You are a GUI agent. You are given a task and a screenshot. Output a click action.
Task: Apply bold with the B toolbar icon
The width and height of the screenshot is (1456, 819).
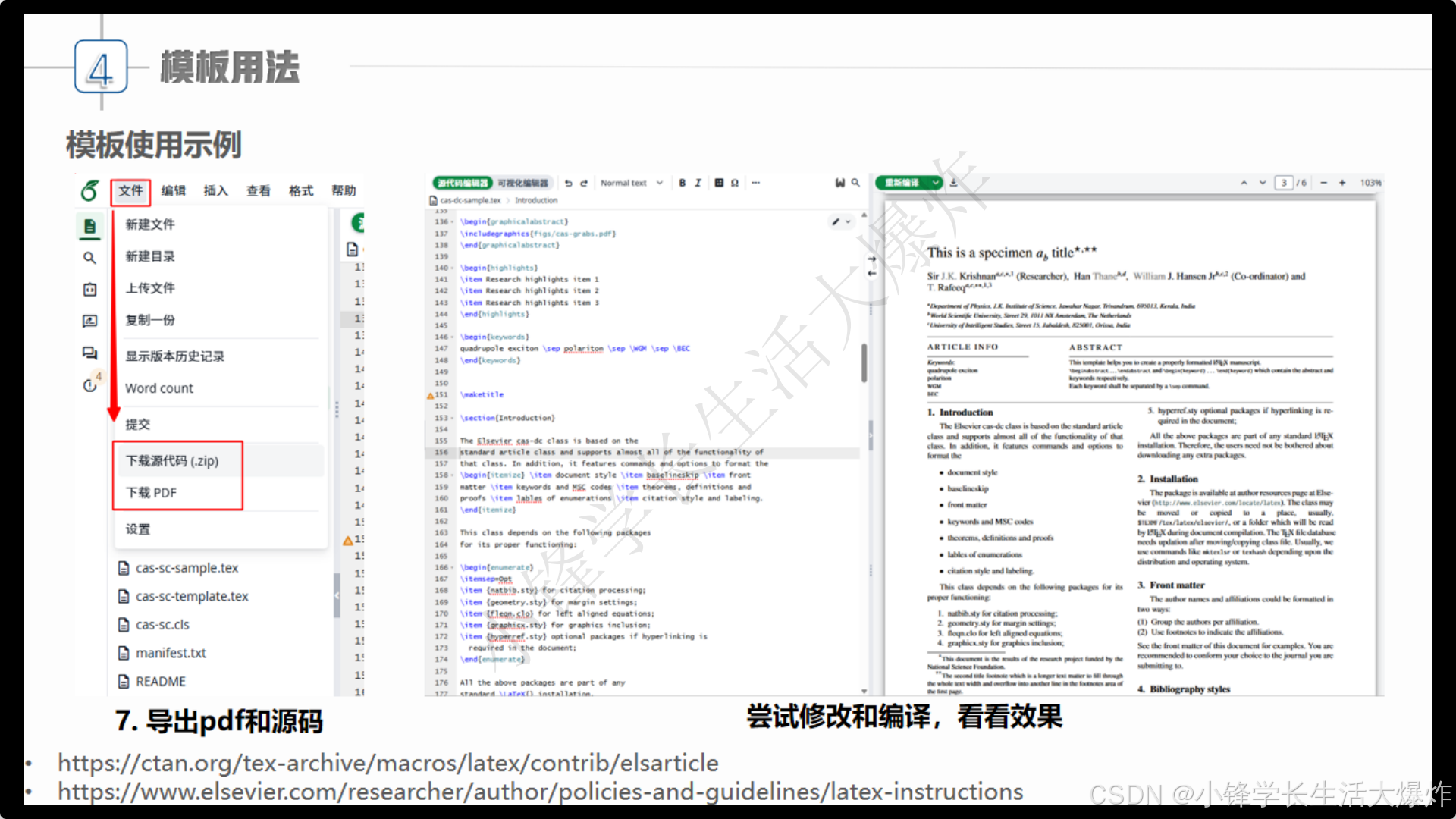point(682,183)
